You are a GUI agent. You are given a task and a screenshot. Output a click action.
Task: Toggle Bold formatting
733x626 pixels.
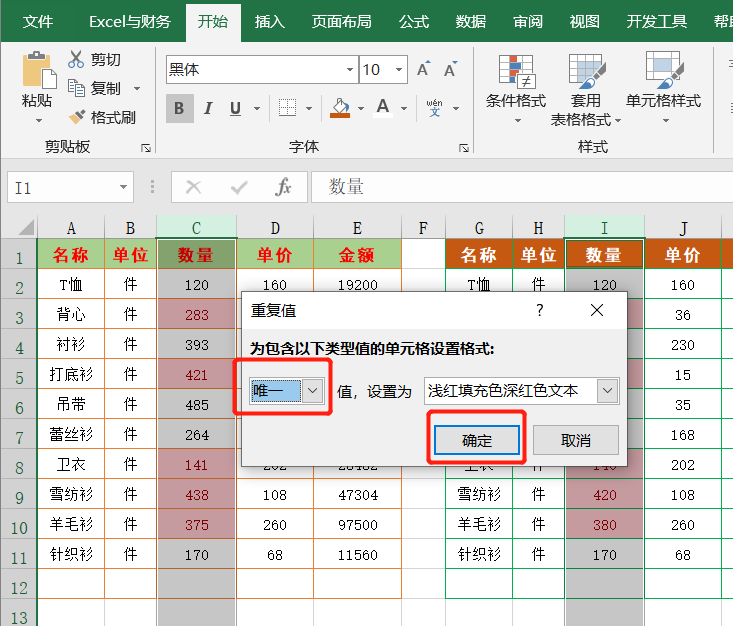(x=180, y=108)
